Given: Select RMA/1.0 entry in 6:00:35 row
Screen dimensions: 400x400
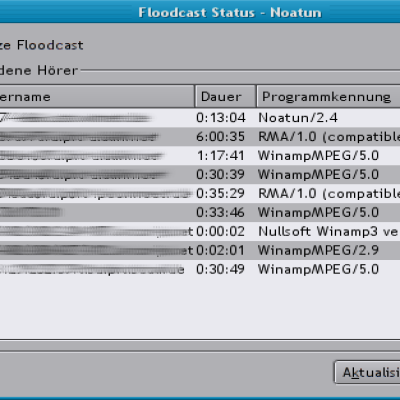Looking at the screenshot, I should pos(329,137).
